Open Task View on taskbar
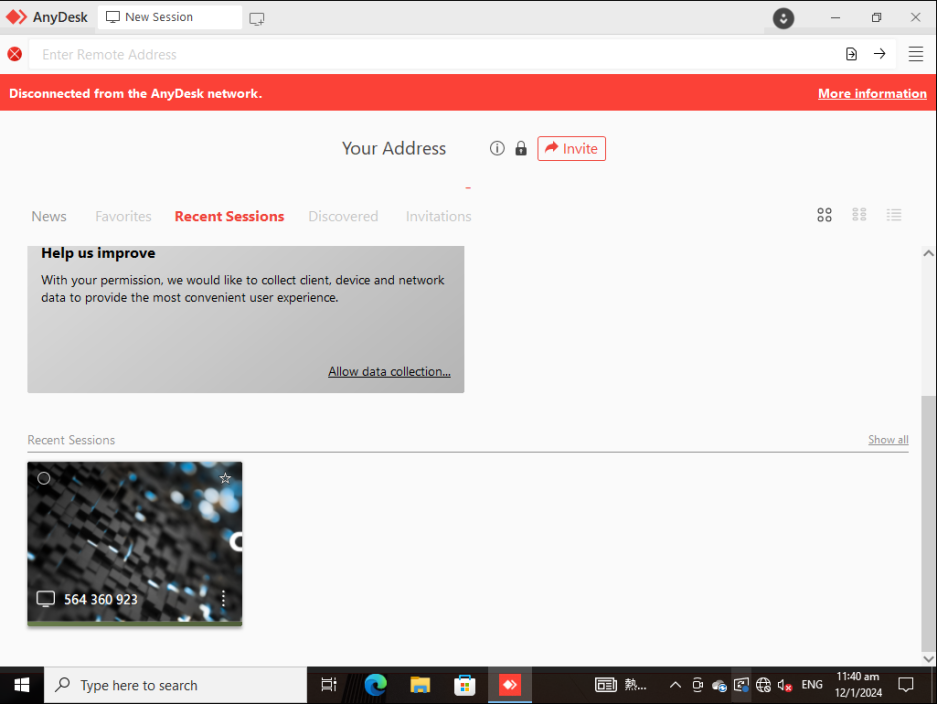The width and height of the screenshot is (937, 704). pos(329,685)
